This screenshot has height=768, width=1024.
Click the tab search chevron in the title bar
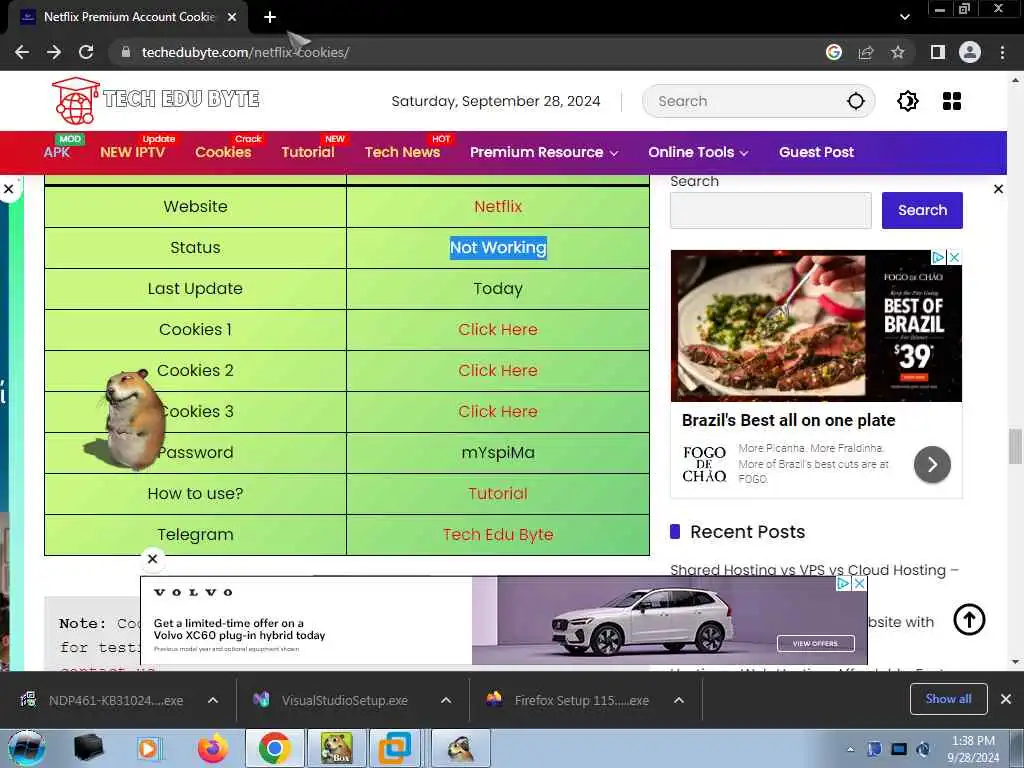pos(904,17)
